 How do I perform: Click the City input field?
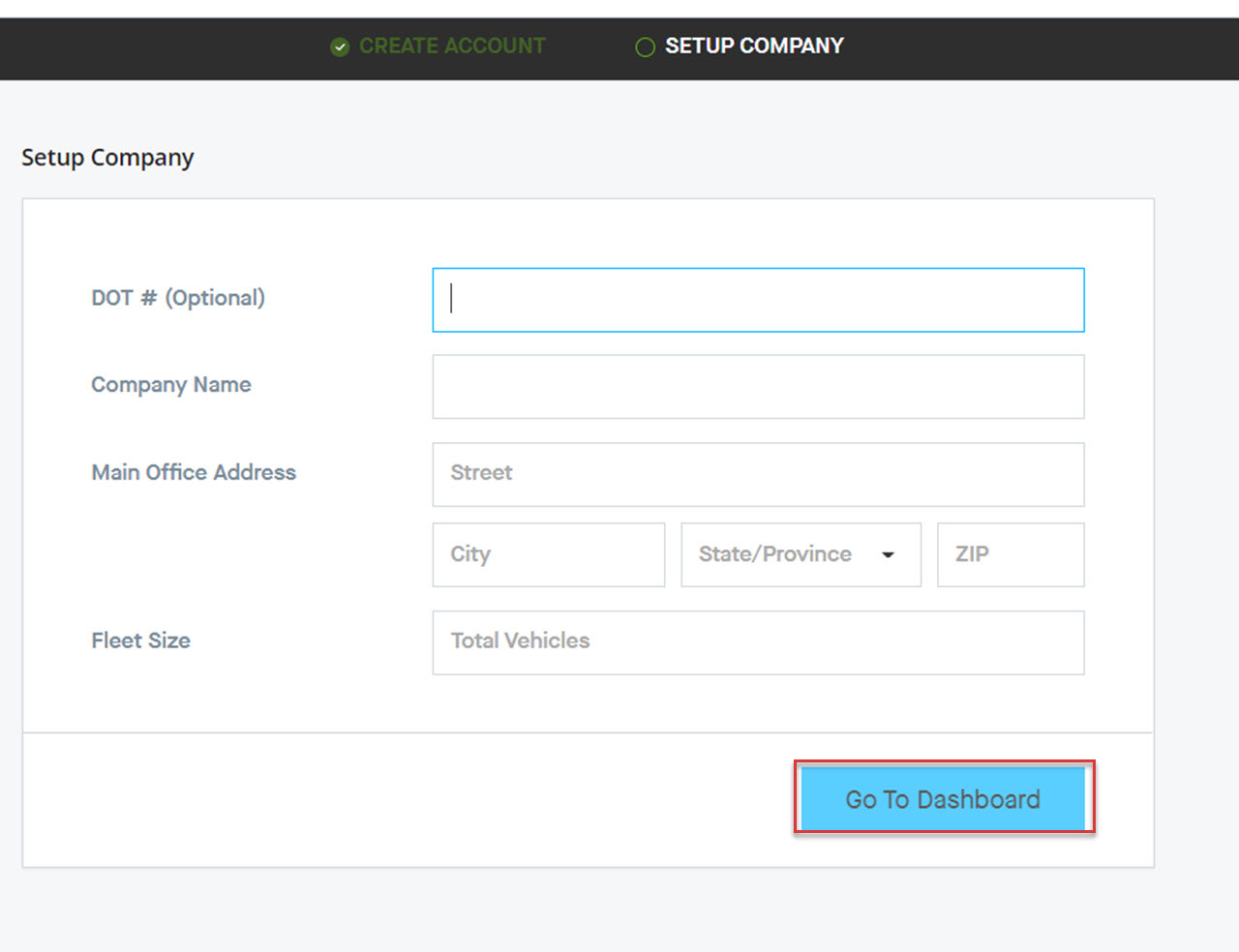coord(548,554)
